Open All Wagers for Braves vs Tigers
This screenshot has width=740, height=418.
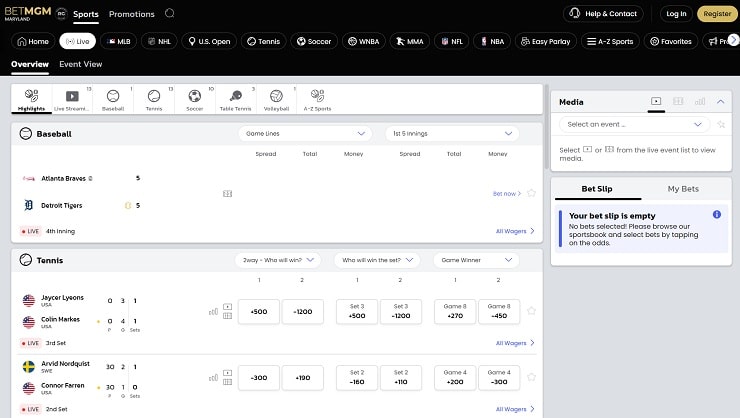click(x=515, y=231)
